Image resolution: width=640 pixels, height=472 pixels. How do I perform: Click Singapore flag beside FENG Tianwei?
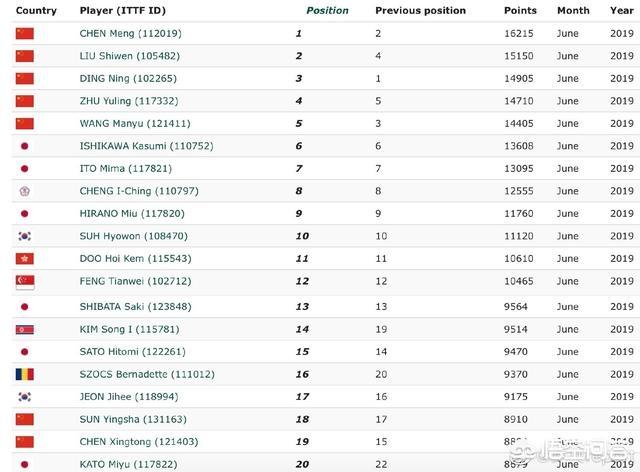(x=25, y=282)
